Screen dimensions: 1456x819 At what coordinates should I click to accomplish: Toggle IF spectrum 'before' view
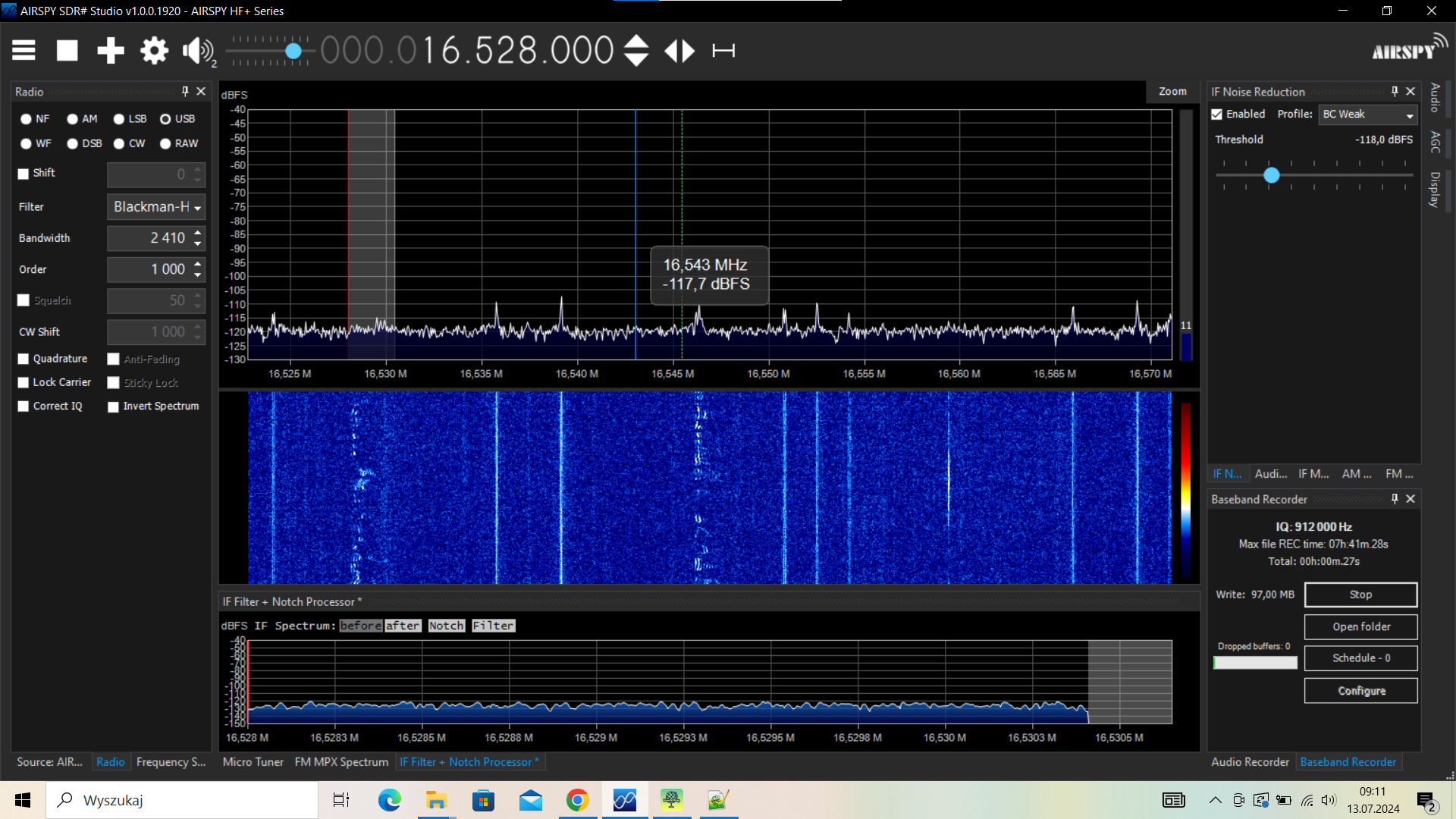tap(361, 626)
